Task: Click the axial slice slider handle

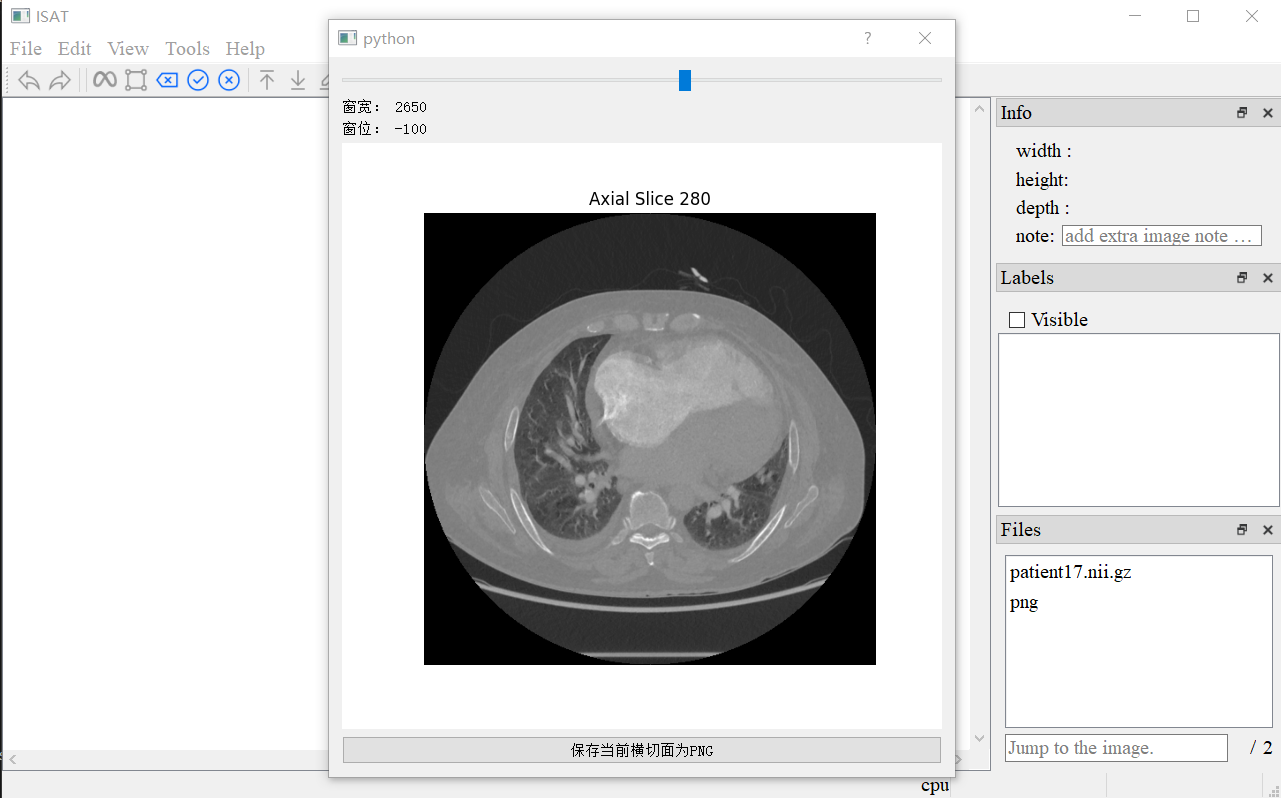Action: (684, 80)
